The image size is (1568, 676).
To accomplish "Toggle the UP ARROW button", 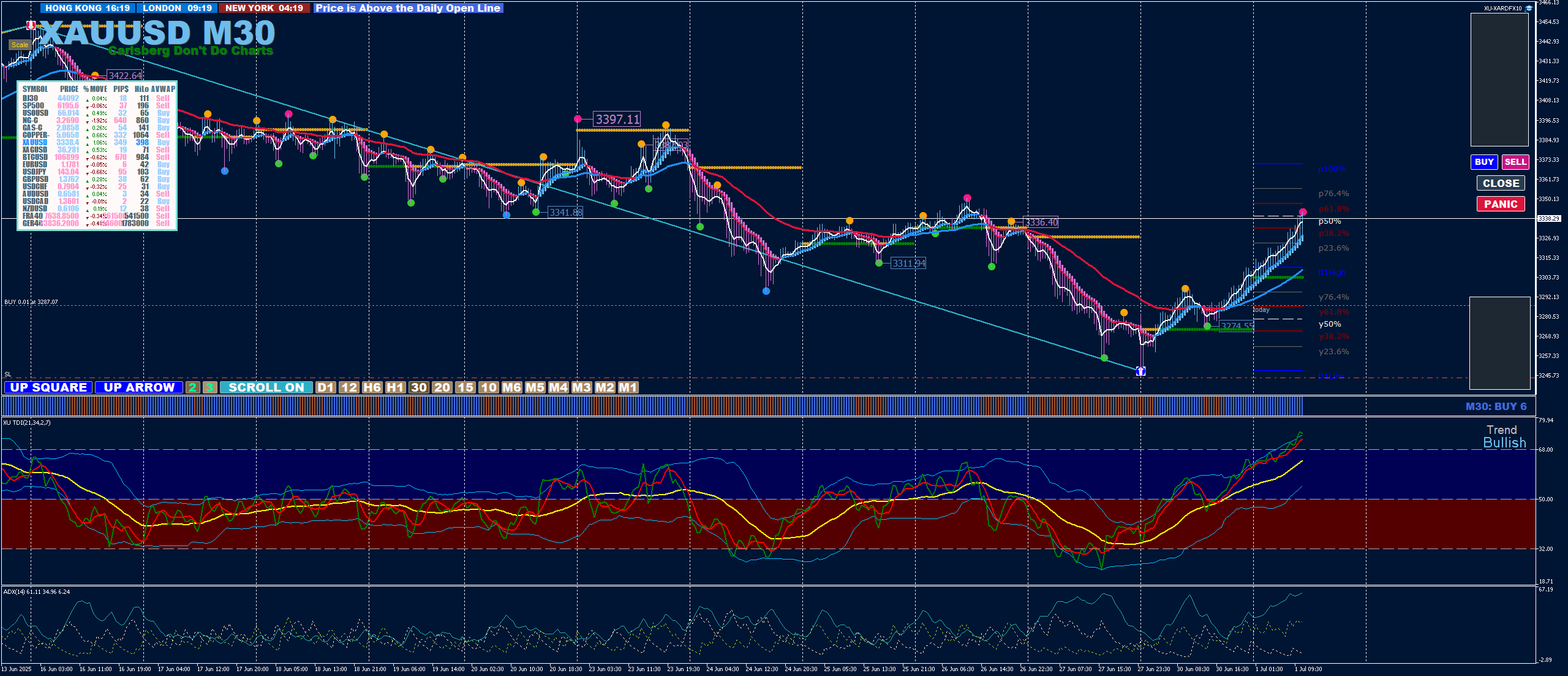I will pos(139,387).
